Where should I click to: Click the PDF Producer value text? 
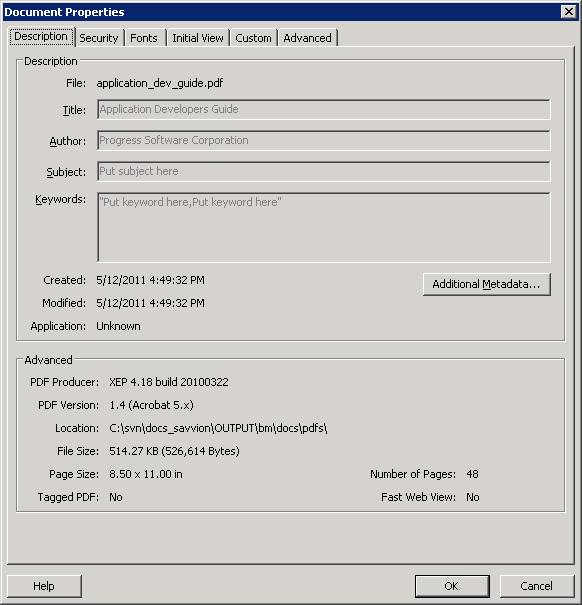click(x=169, y=382)
